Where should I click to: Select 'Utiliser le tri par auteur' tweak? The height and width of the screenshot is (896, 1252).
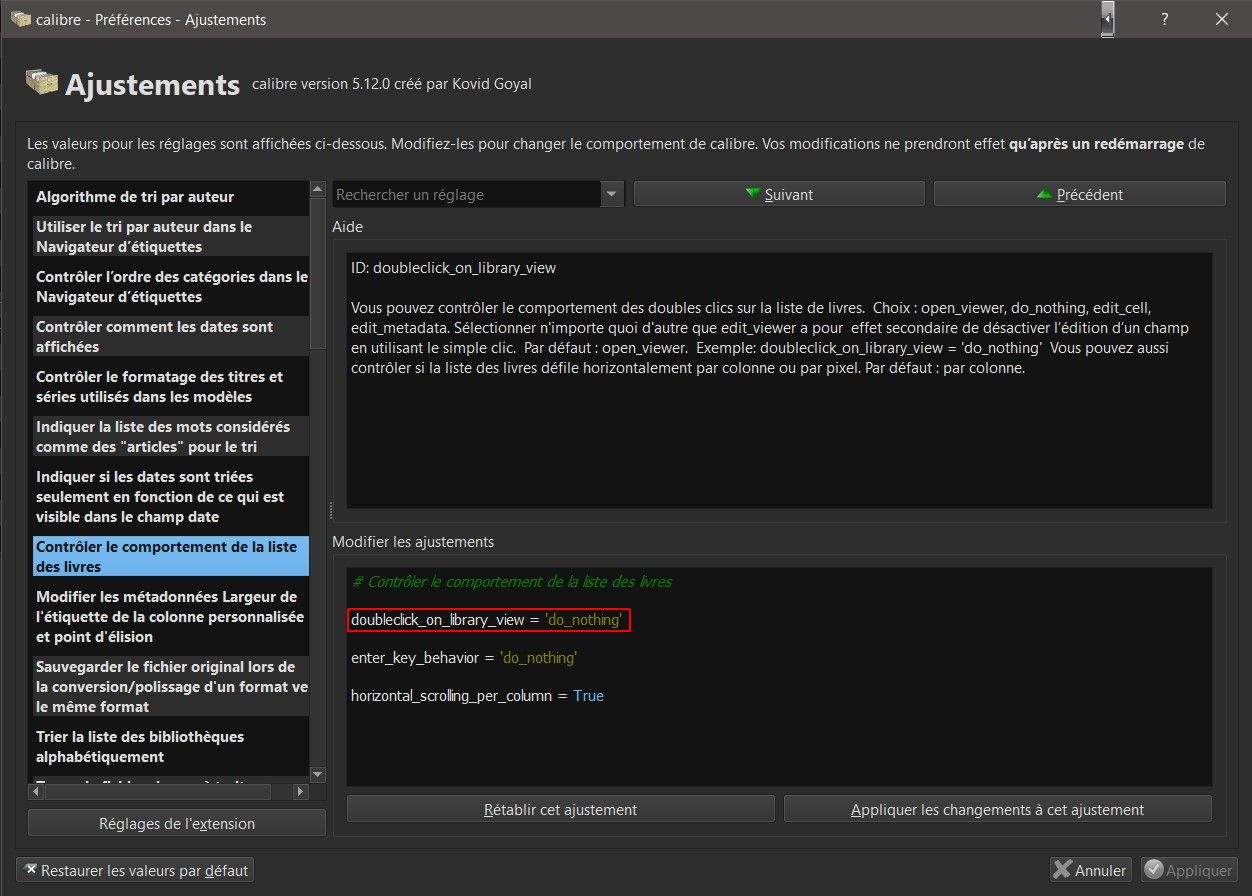click(170, 237)
